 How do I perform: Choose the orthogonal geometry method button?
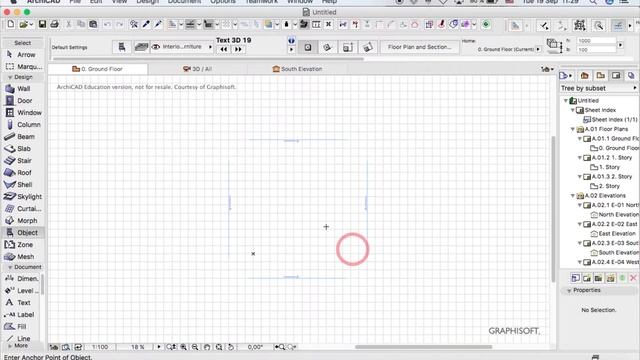coord(308,47)
